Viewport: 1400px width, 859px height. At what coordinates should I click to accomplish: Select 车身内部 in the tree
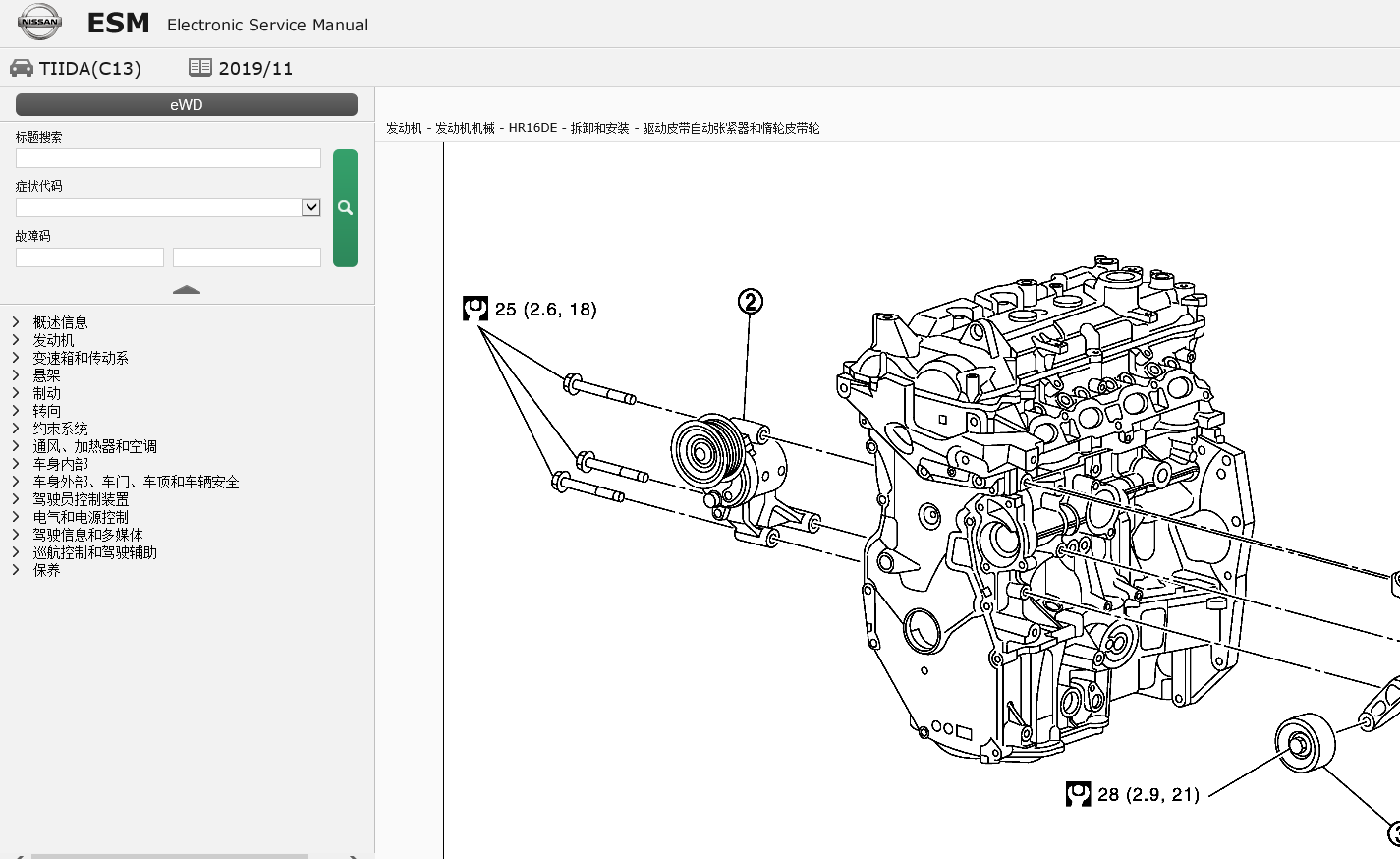pyautogui.click(x=60, y=464)
